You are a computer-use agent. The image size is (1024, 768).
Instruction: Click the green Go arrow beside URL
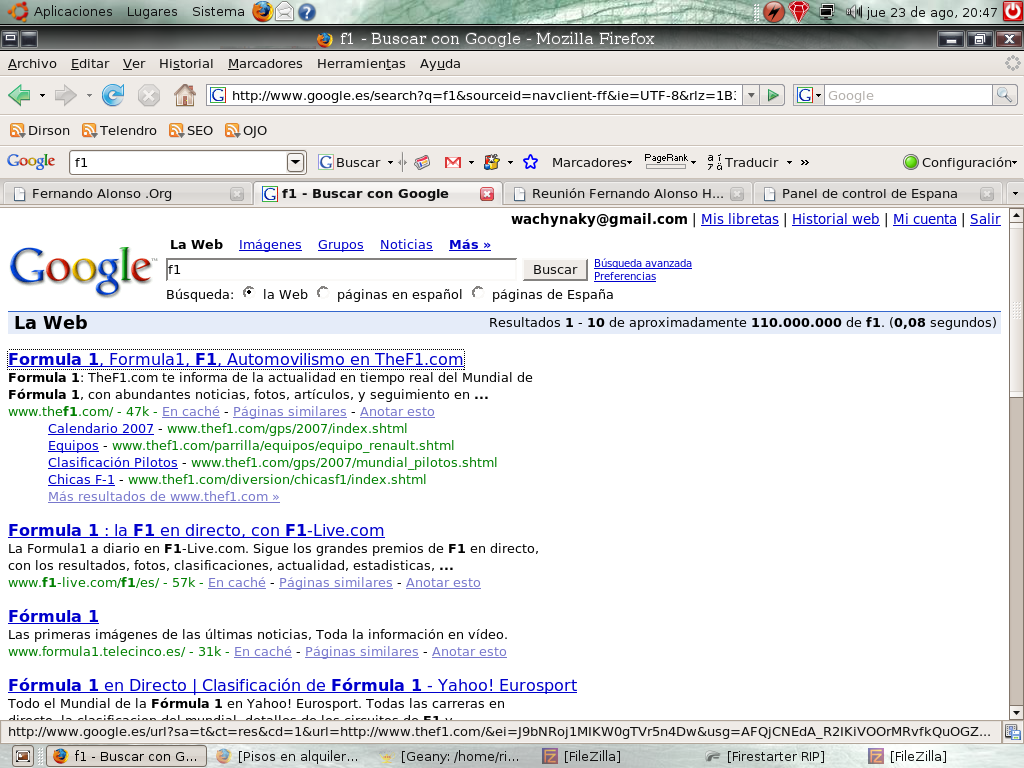coord(773,95)
